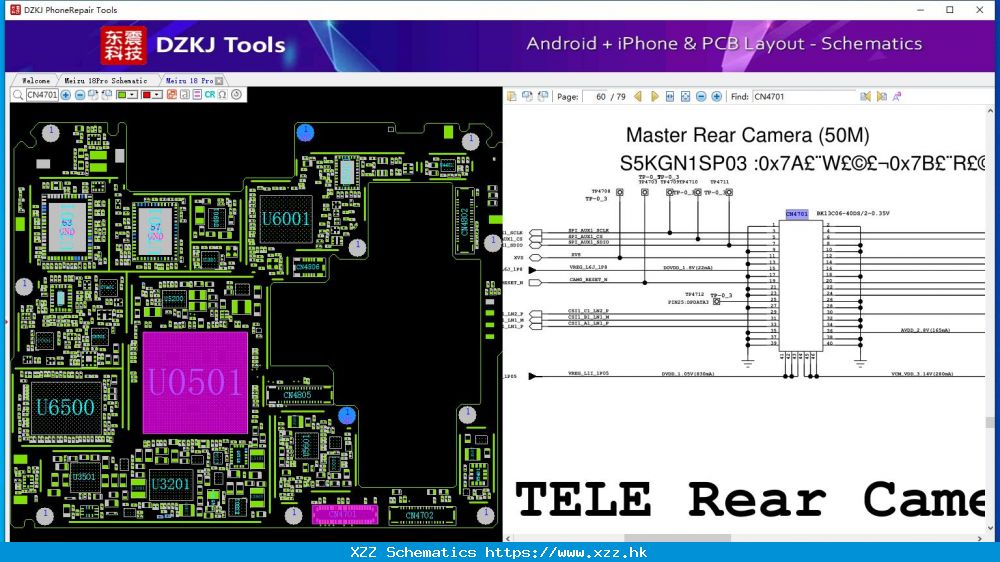The height and width of the screenshot is (562, 1000).
Task: Click test point TP4708 in schematic
Action: 619,192
